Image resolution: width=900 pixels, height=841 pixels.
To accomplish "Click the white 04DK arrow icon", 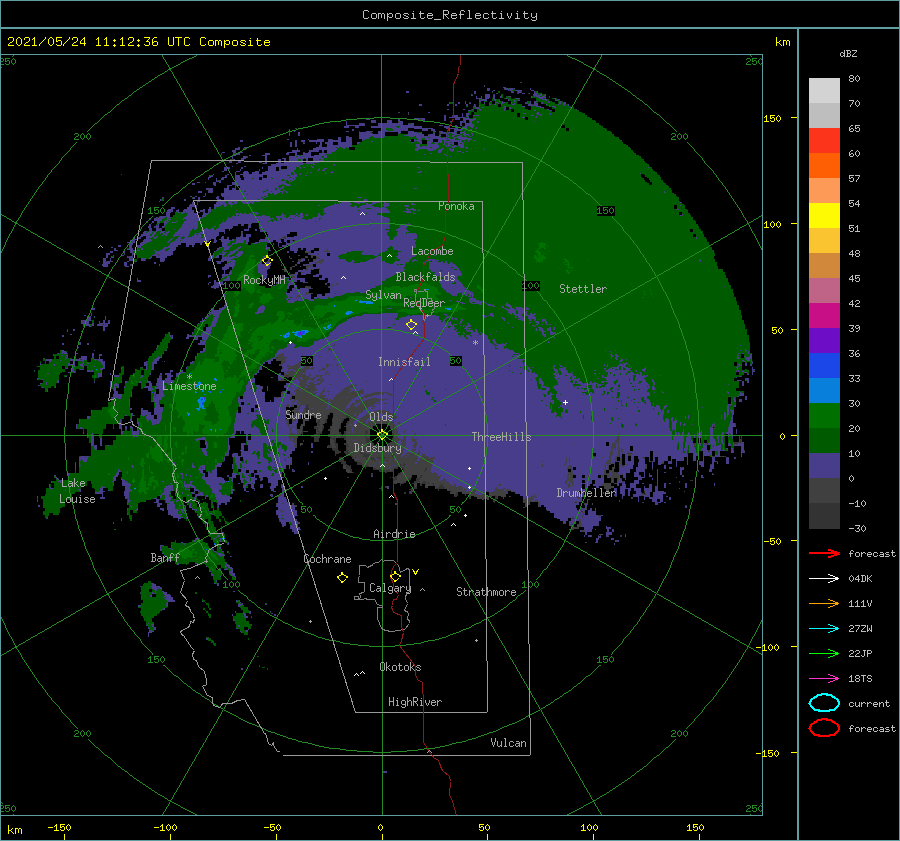I will (x=824, y=578).
